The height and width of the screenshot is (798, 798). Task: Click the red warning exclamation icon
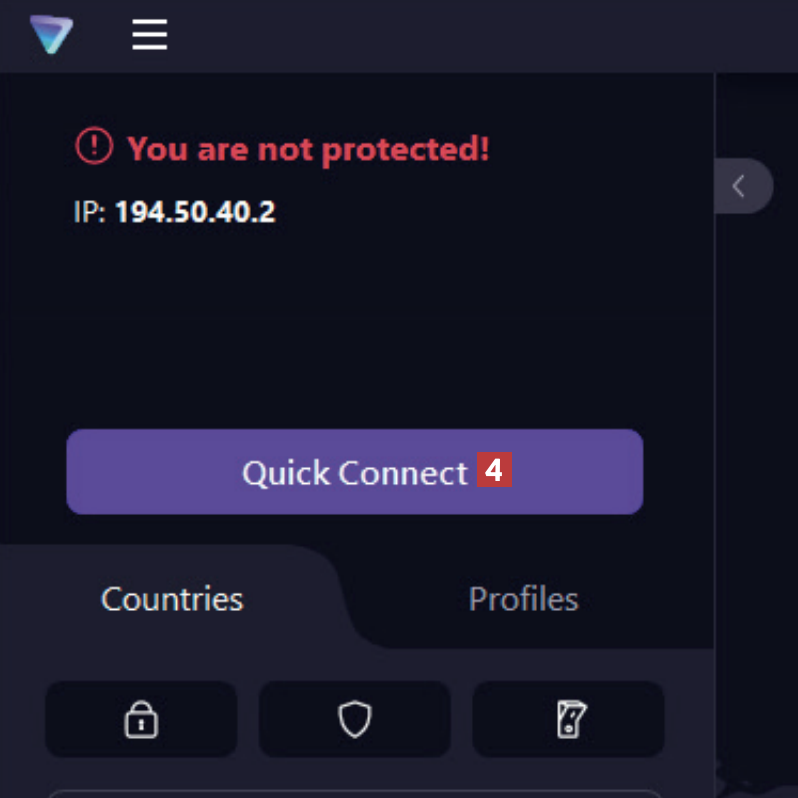(x=94, y=147)
